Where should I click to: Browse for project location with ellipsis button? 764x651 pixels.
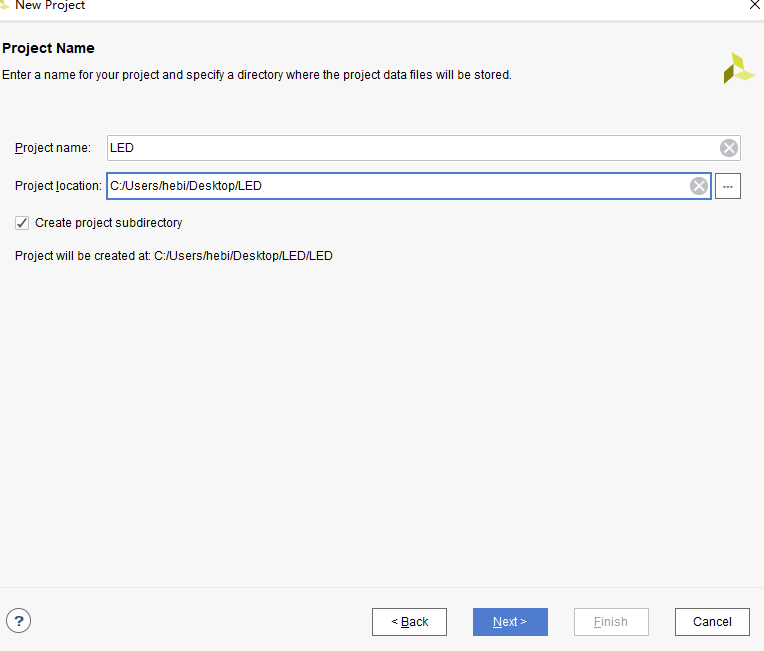click(x=728, y=186)
